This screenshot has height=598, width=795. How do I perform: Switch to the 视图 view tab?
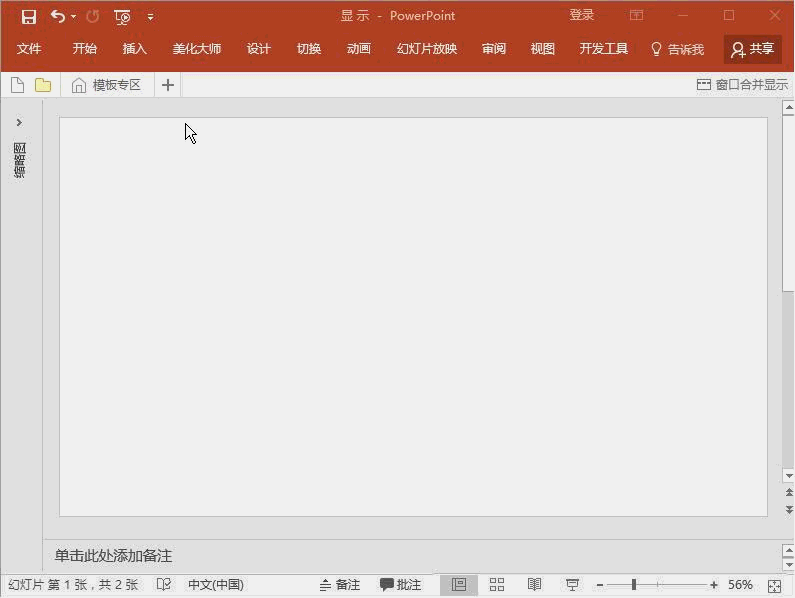click(543, 49)
